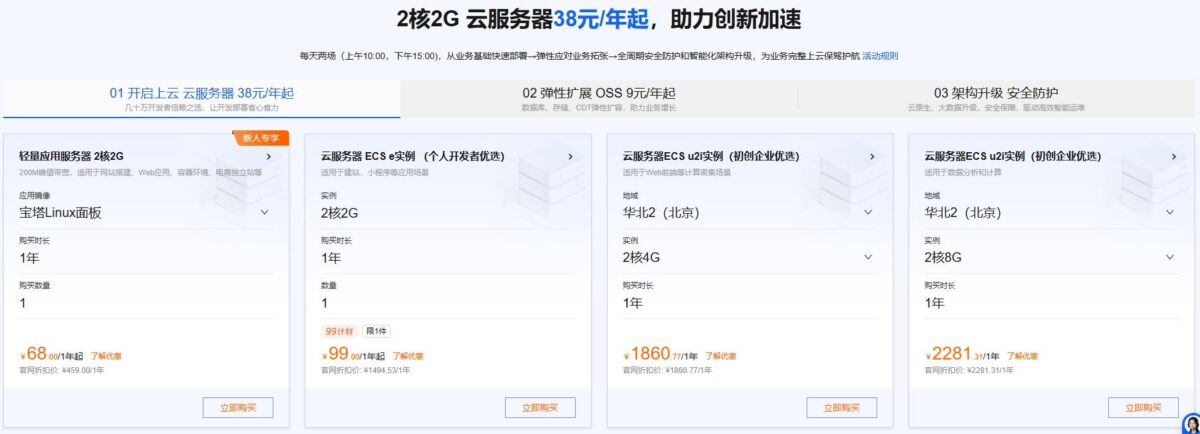Click the arrow beside 云服务器 ECS e实例 title
Viewport: 1200px width, 434px height.
[570, 156]
